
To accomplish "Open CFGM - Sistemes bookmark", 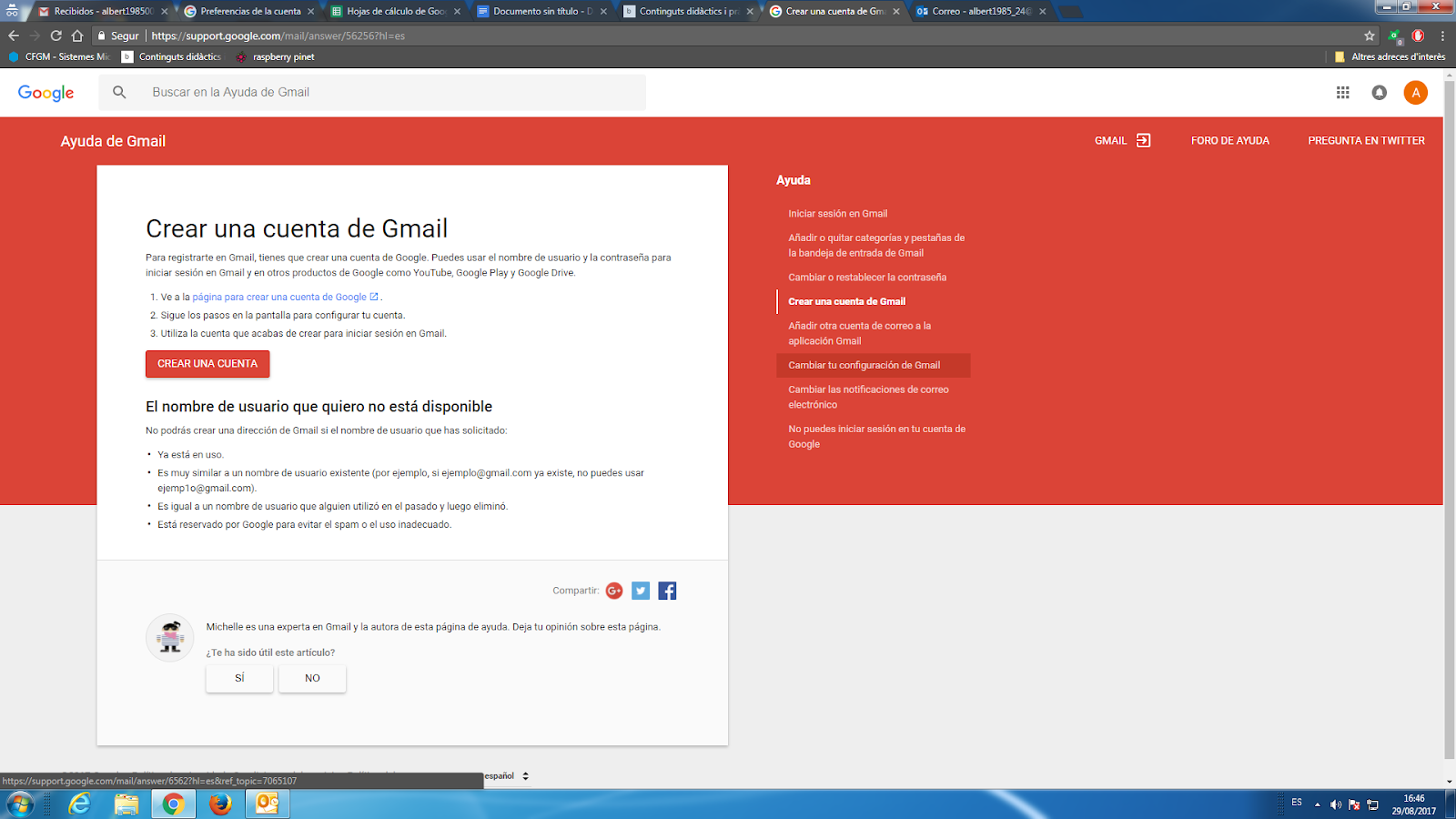I will tap(59, 56).
